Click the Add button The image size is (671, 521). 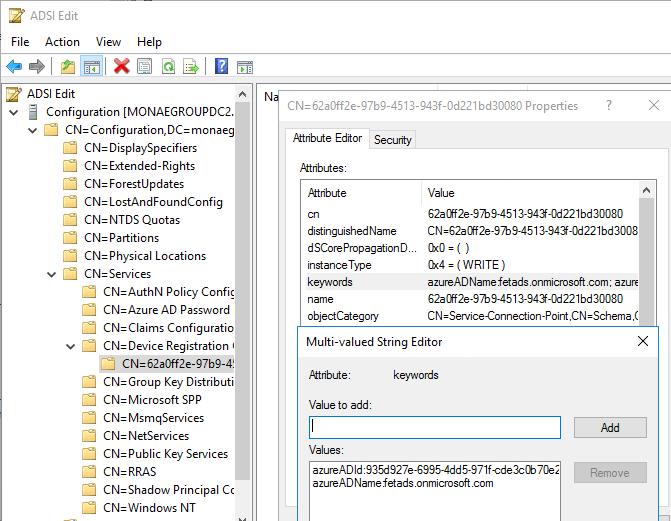610,427
